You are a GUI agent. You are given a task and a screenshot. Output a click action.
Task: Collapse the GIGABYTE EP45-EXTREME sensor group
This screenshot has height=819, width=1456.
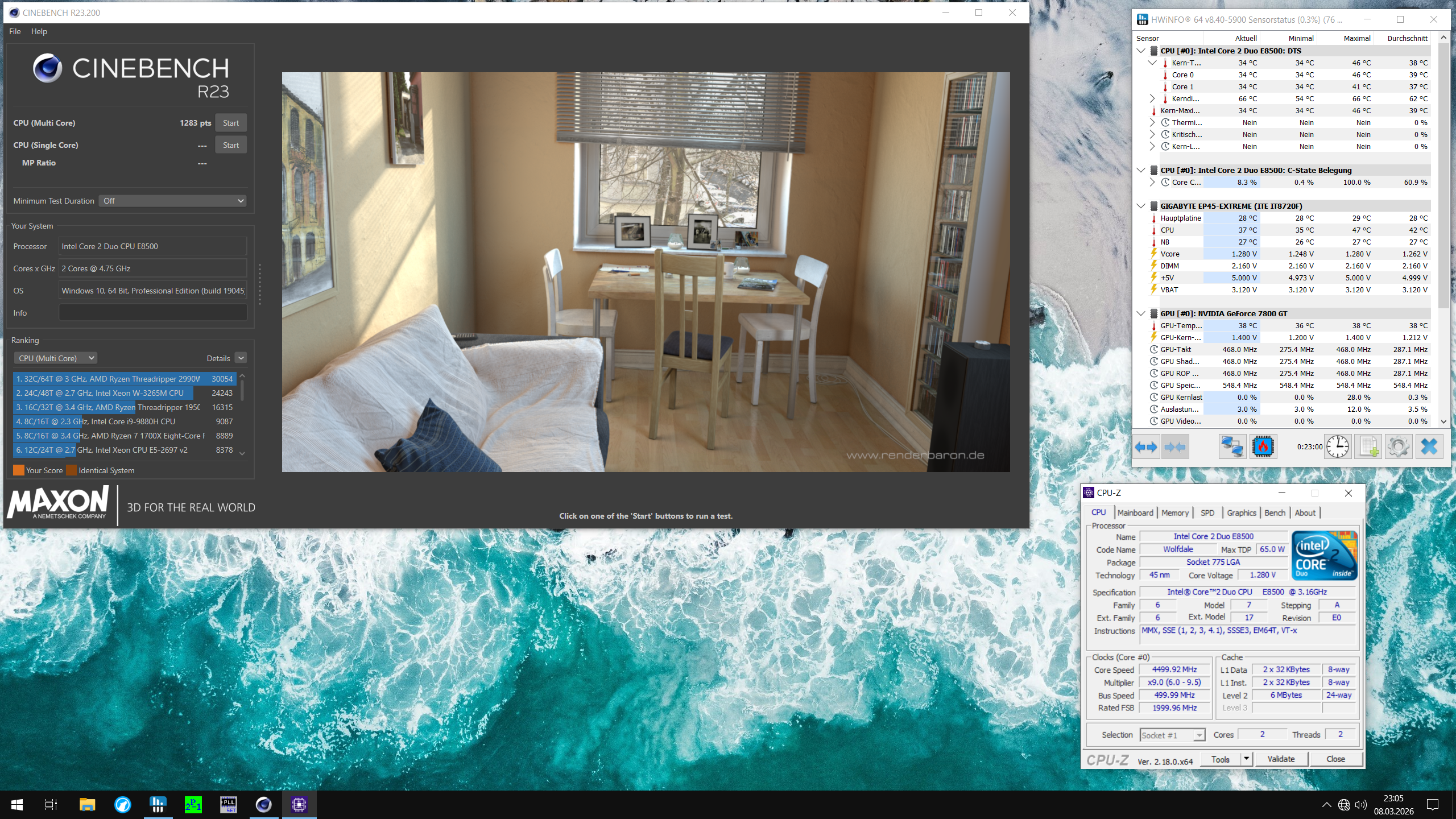[x=1141, y=206]
